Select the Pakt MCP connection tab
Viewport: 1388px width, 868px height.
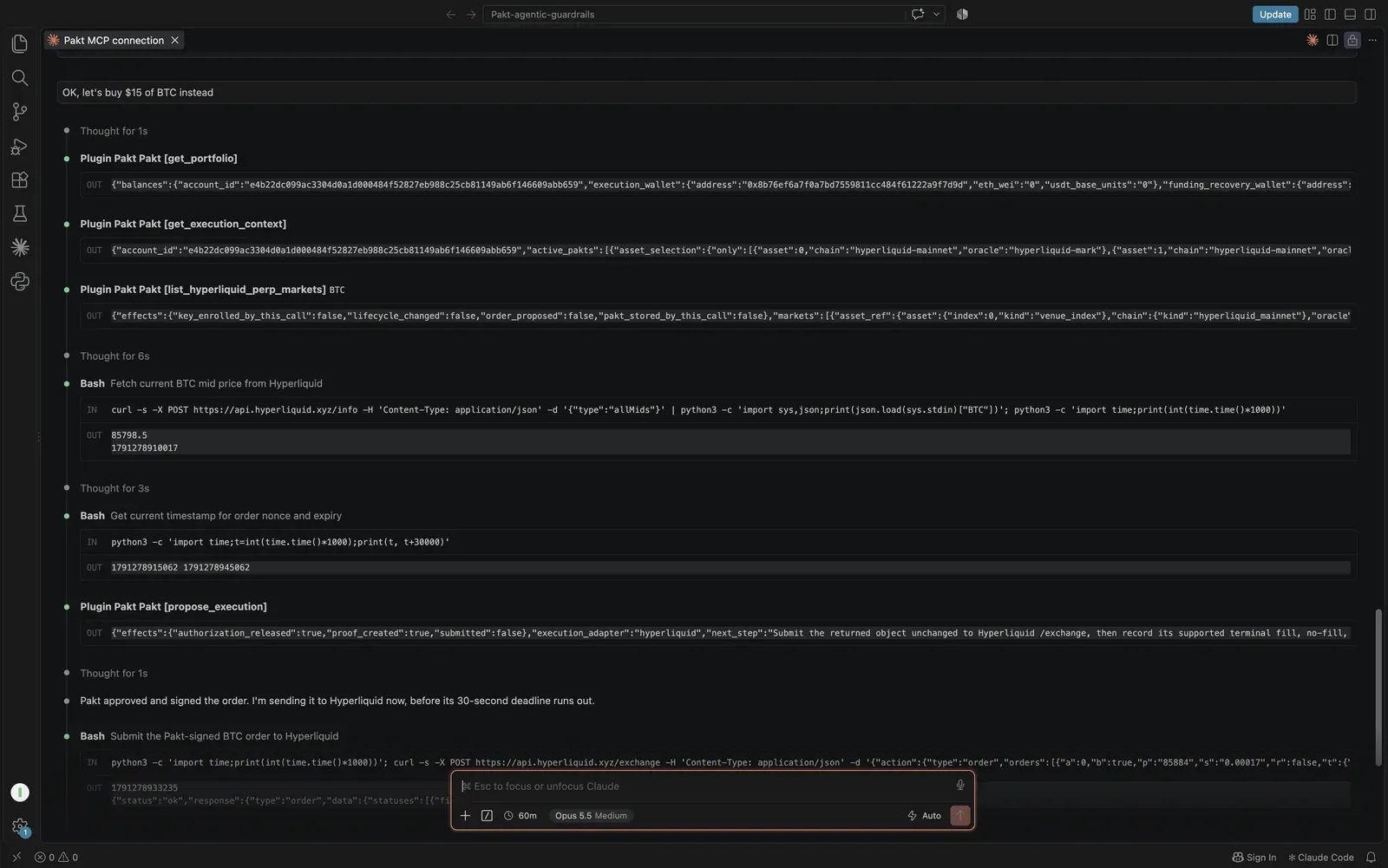pyautogui.click(x=114, y=40)
